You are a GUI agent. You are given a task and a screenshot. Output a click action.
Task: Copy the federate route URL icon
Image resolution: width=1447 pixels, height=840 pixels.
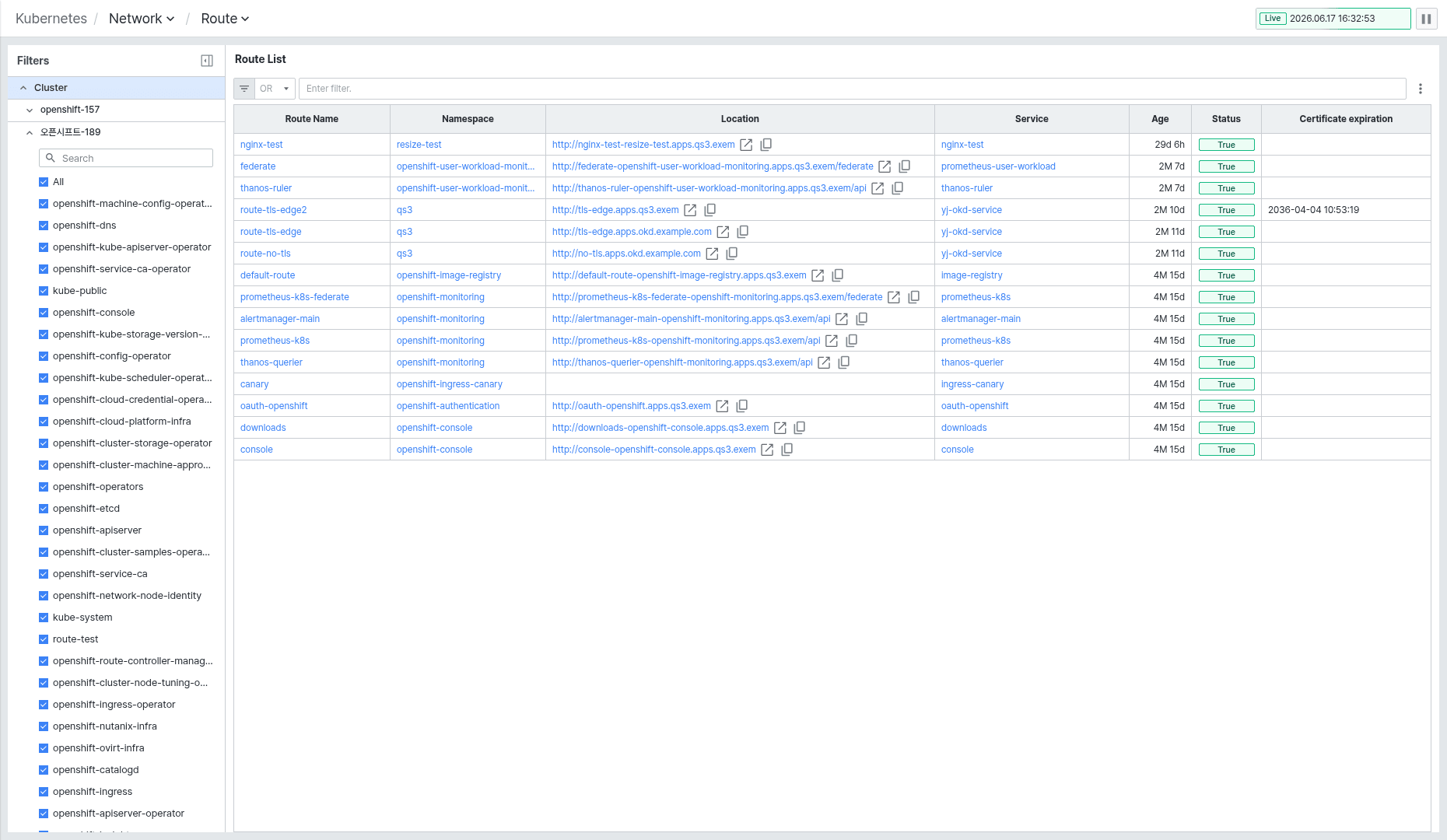click(x=905, y=166)
